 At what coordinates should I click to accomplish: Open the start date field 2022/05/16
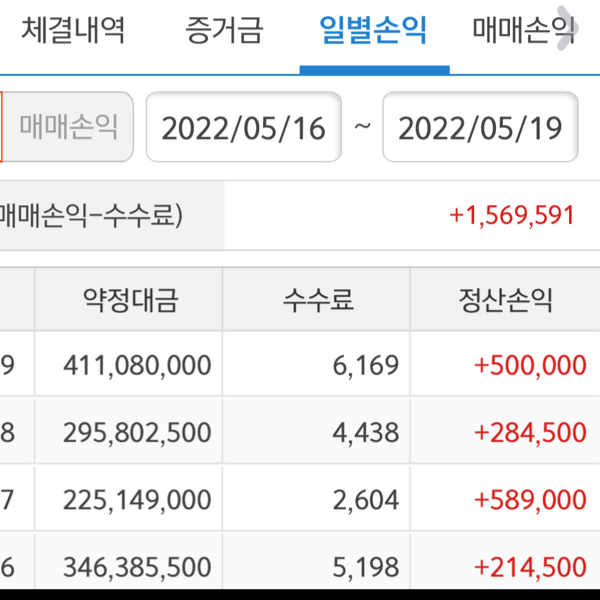pyautogui.click(x=243, y=127)
